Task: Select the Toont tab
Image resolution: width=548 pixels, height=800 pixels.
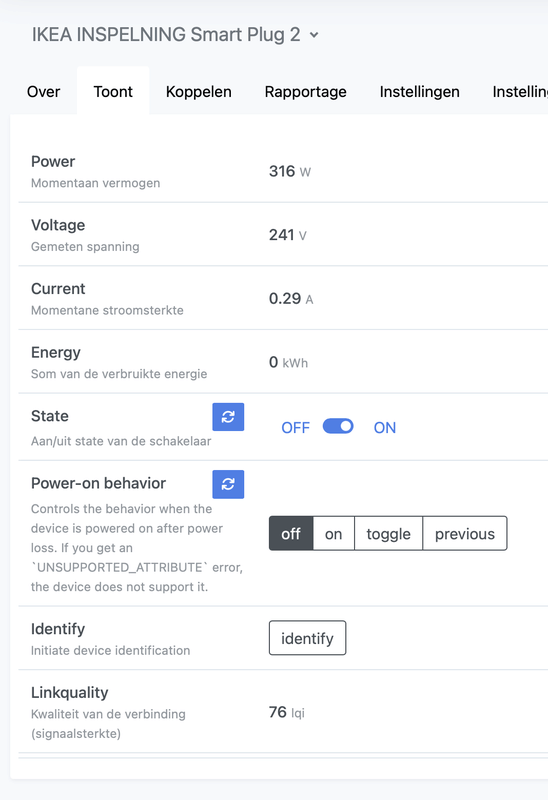Action: [x=113, y=91]
